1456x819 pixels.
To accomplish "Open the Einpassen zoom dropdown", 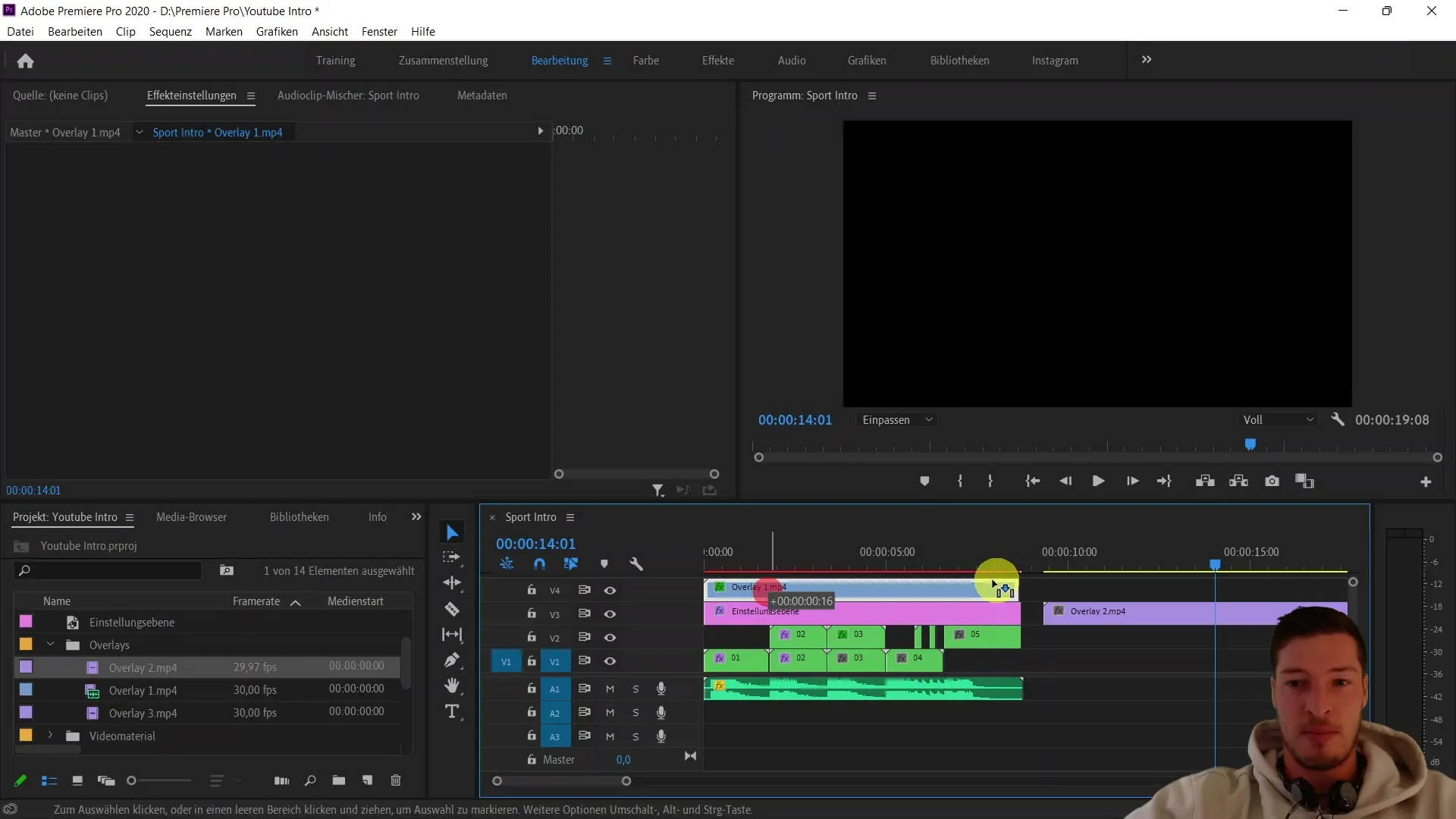I will pos(897,419).
